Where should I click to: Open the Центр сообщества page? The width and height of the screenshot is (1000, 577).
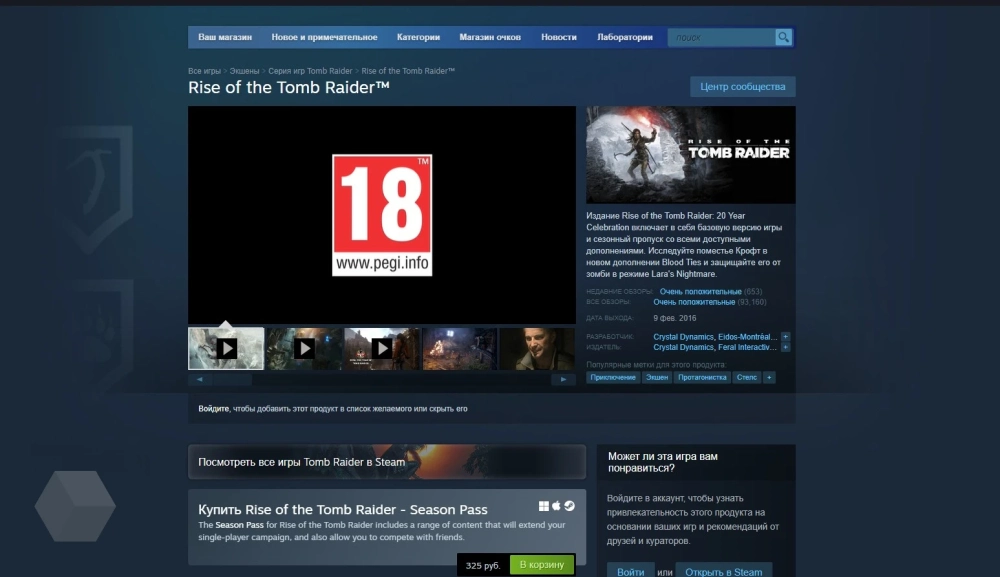(x=742, y=87)
